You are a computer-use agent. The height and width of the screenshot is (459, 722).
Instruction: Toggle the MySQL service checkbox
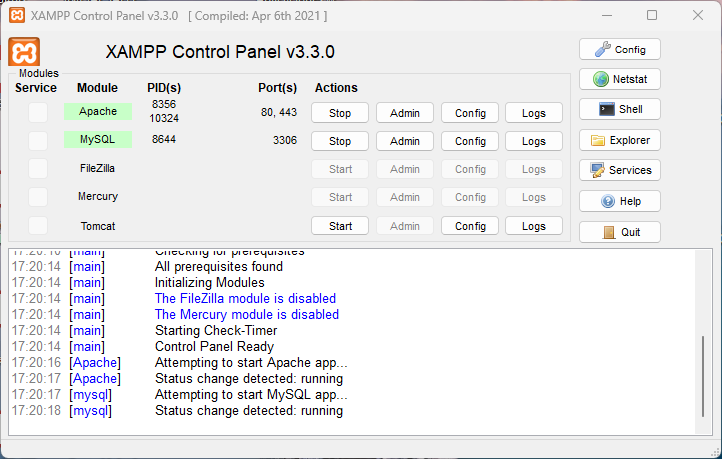coord(38,140)
